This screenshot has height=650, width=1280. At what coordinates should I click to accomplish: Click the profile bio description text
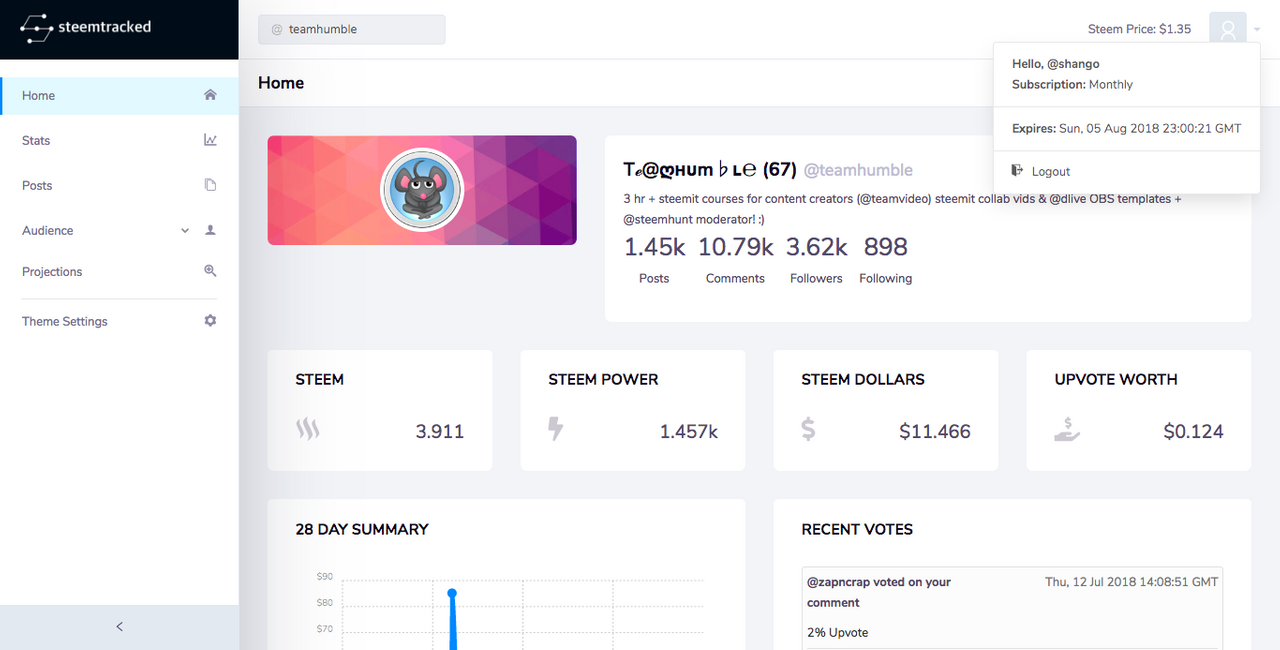tap(902, 209)
